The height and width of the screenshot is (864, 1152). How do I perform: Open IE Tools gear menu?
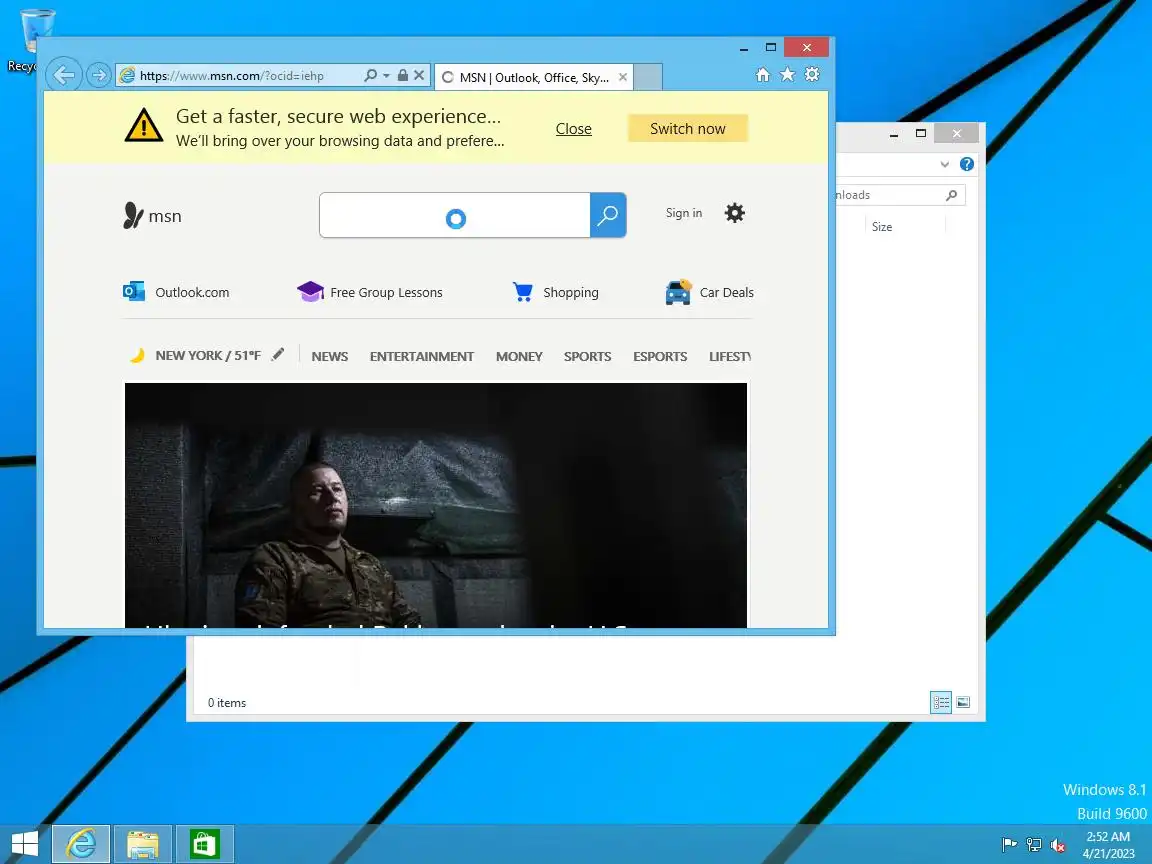point(812,74)
